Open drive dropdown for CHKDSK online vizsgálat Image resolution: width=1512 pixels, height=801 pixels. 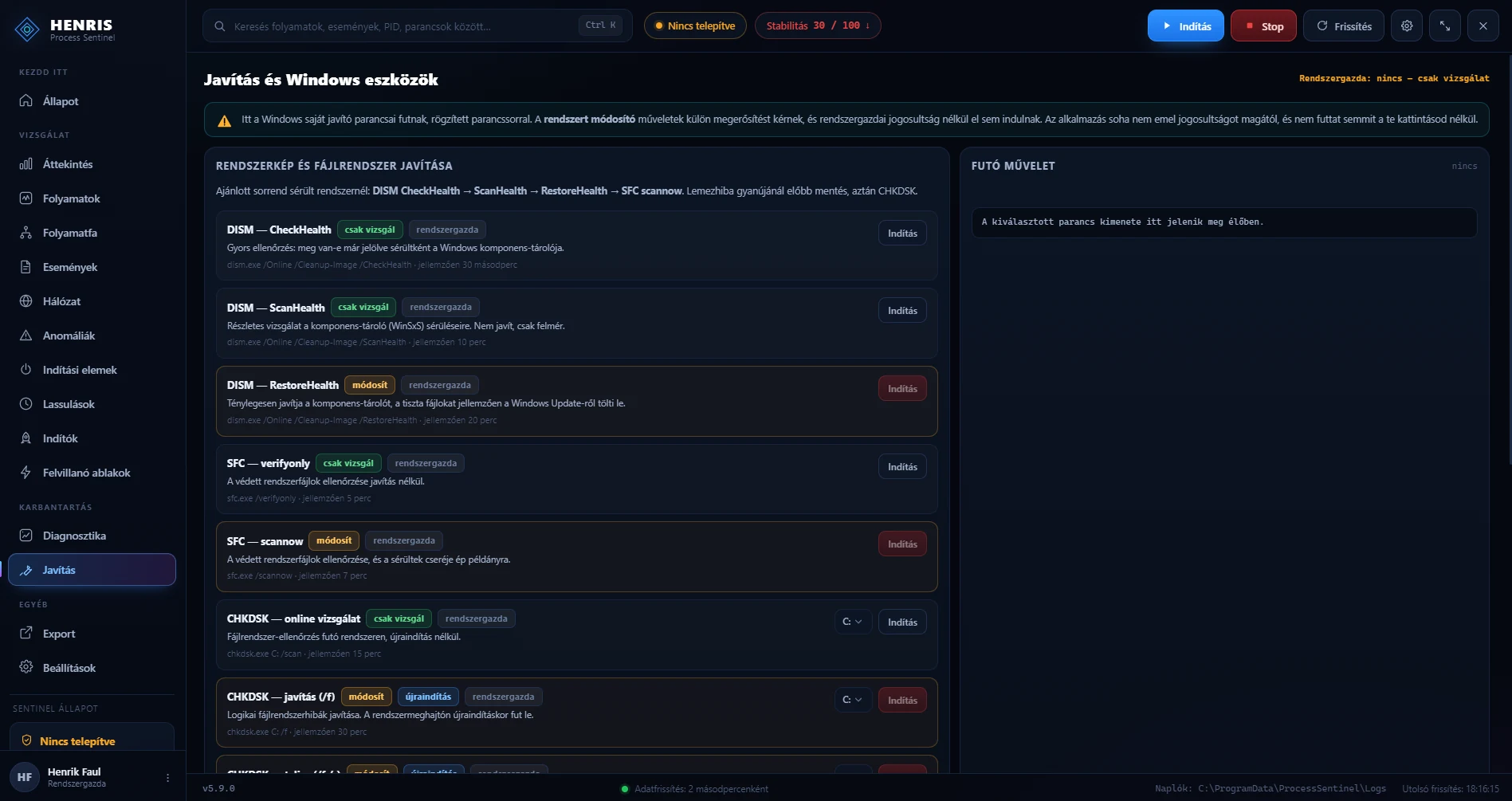tap(853, 622)
